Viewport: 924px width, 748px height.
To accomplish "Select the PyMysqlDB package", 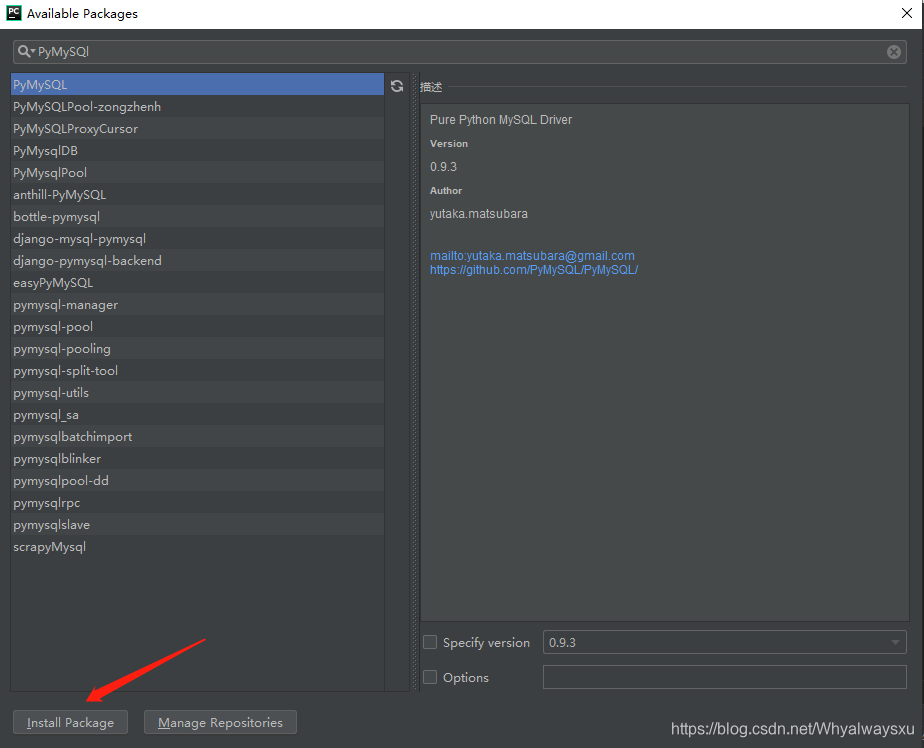I will 197,150.
